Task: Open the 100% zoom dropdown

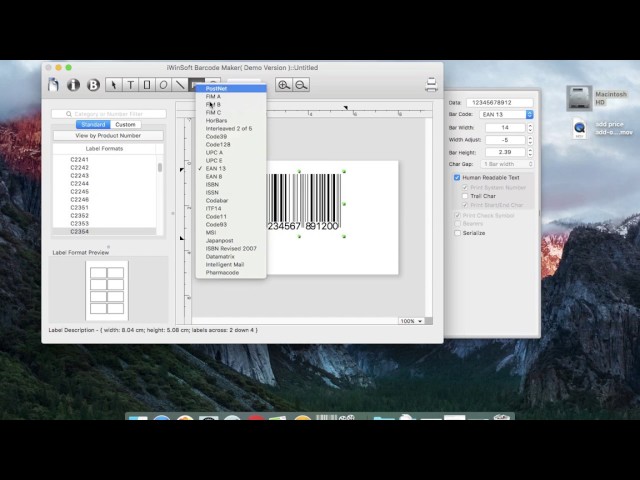Action: (x=411, y=321)
